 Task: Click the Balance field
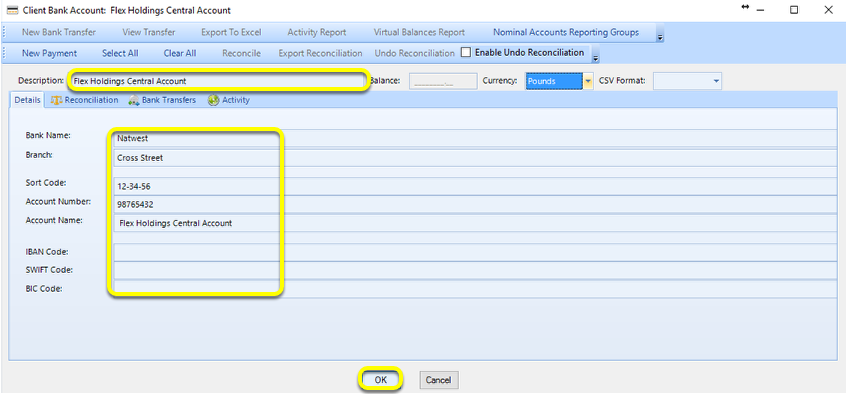[443, 81]
